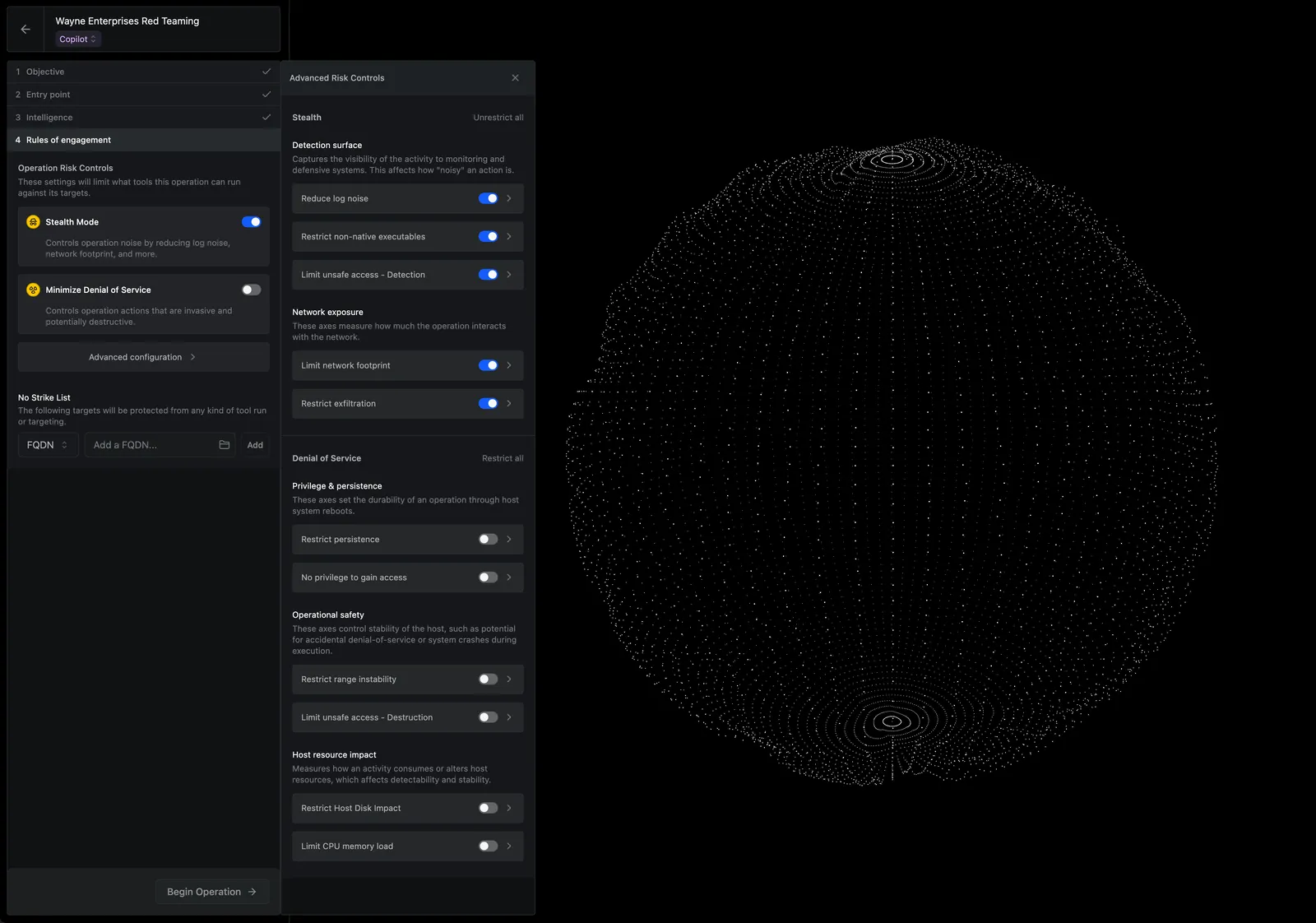Toggle Limit unsafe access - Detection switch

pos(489,275)
